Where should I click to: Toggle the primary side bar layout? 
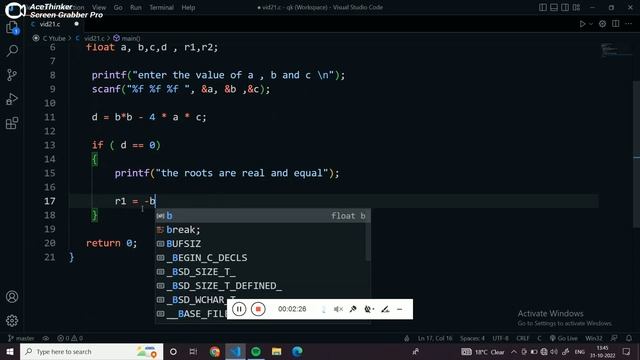(x=543, y=7)
